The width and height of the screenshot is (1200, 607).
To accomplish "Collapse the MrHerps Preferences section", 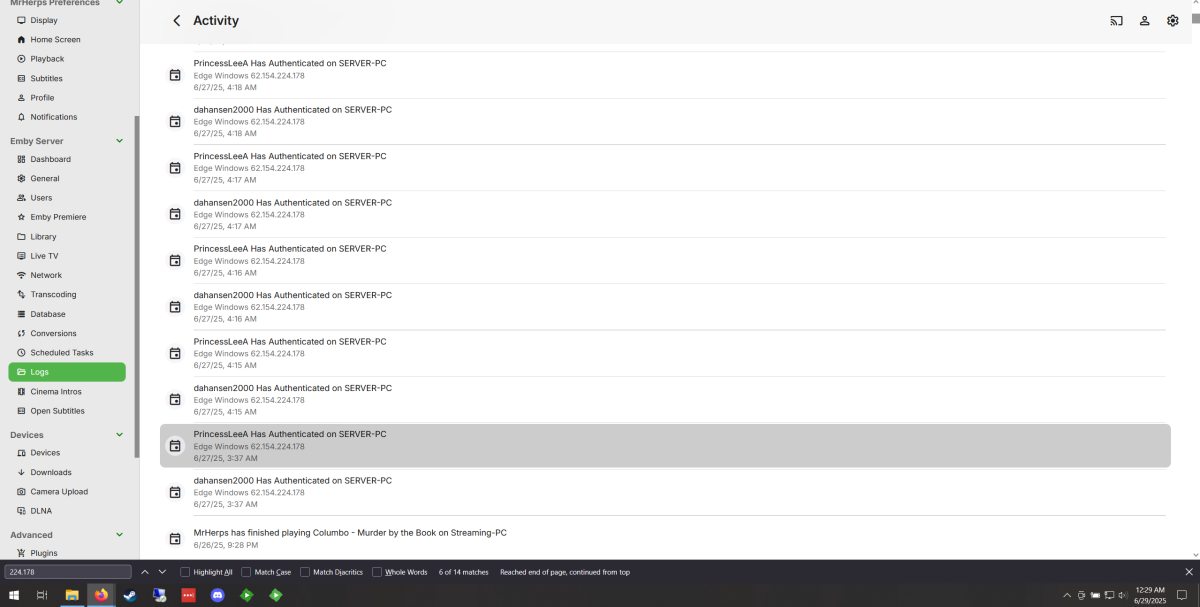I will 119,3.
